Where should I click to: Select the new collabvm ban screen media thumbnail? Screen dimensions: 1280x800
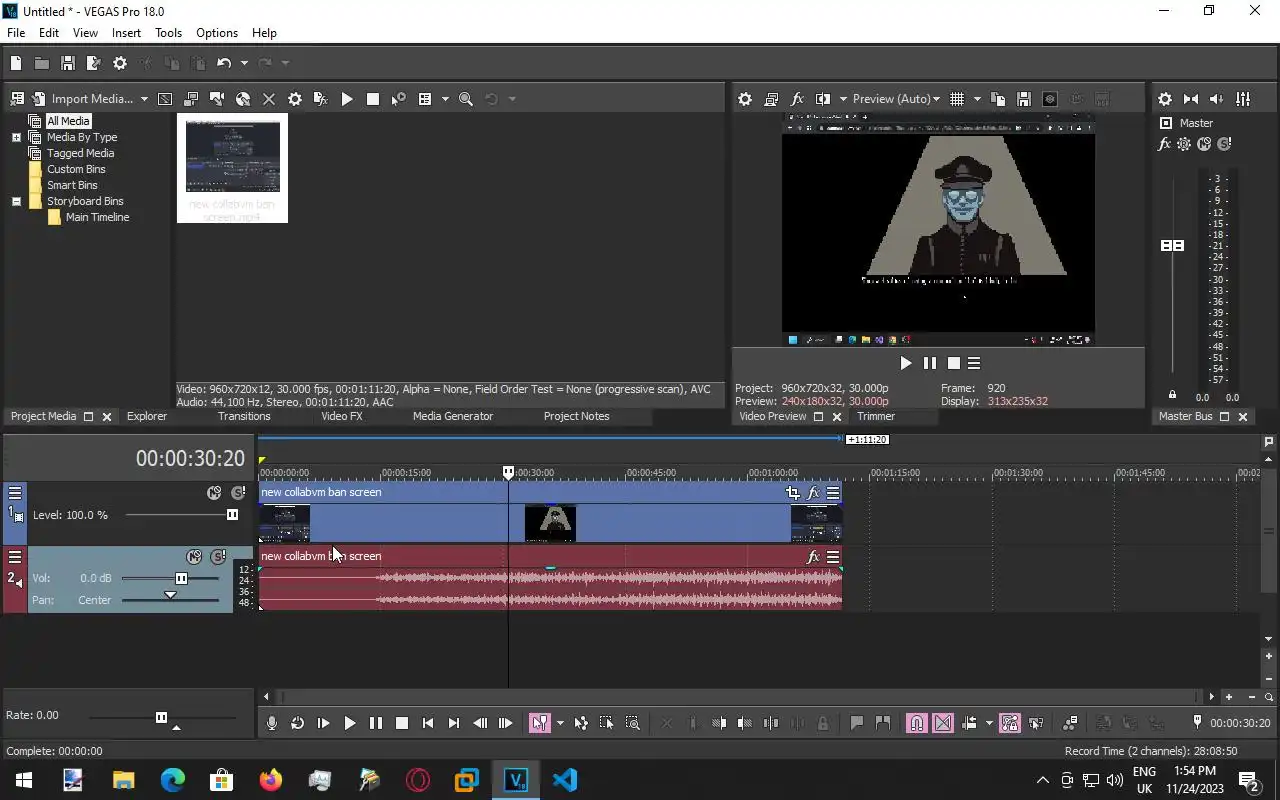233,168
